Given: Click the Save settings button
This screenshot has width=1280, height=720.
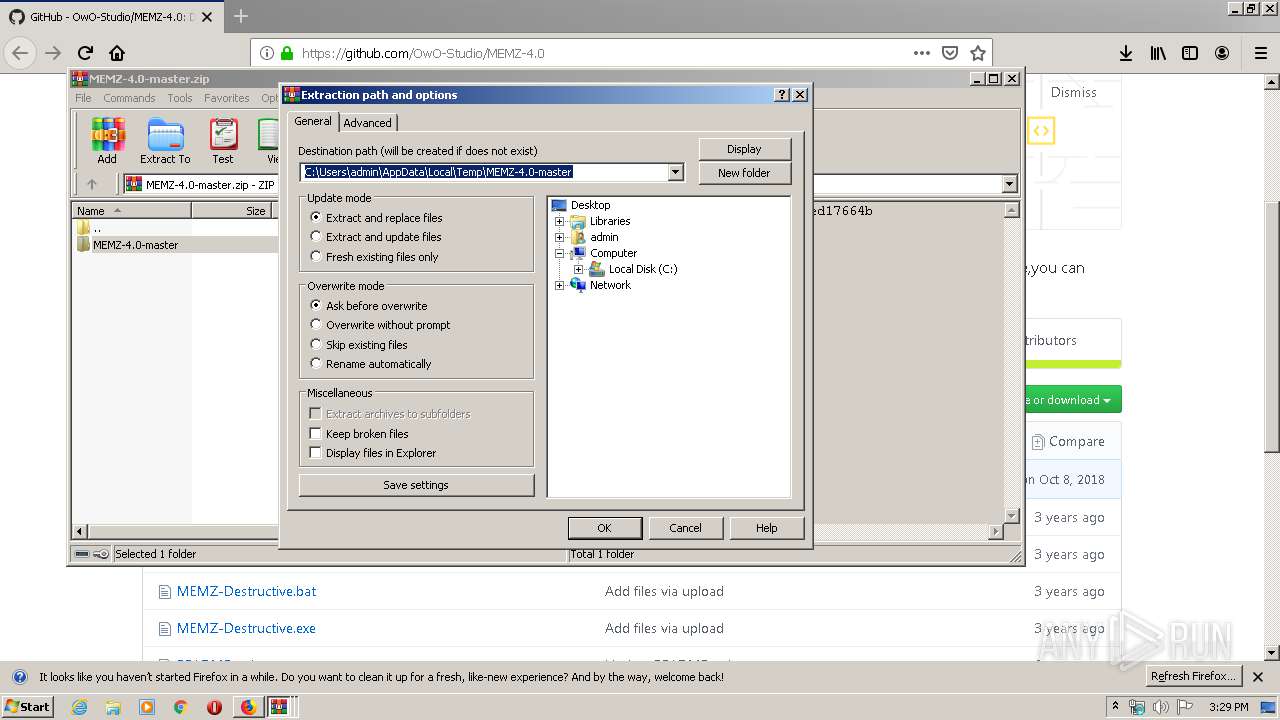Looking at the screenshot, I should [x=416, y=485].
